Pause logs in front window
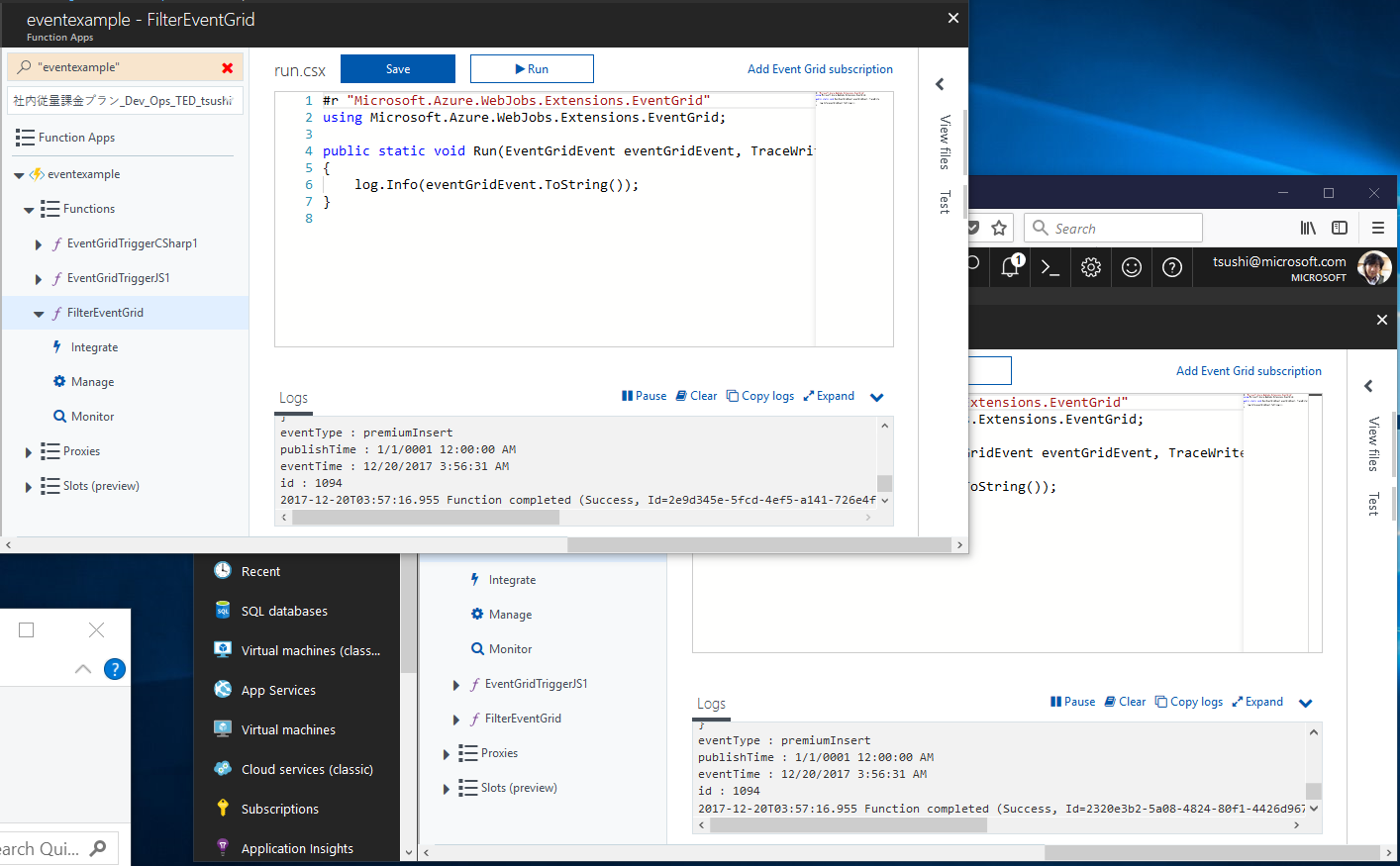 [x=644, y=396]
